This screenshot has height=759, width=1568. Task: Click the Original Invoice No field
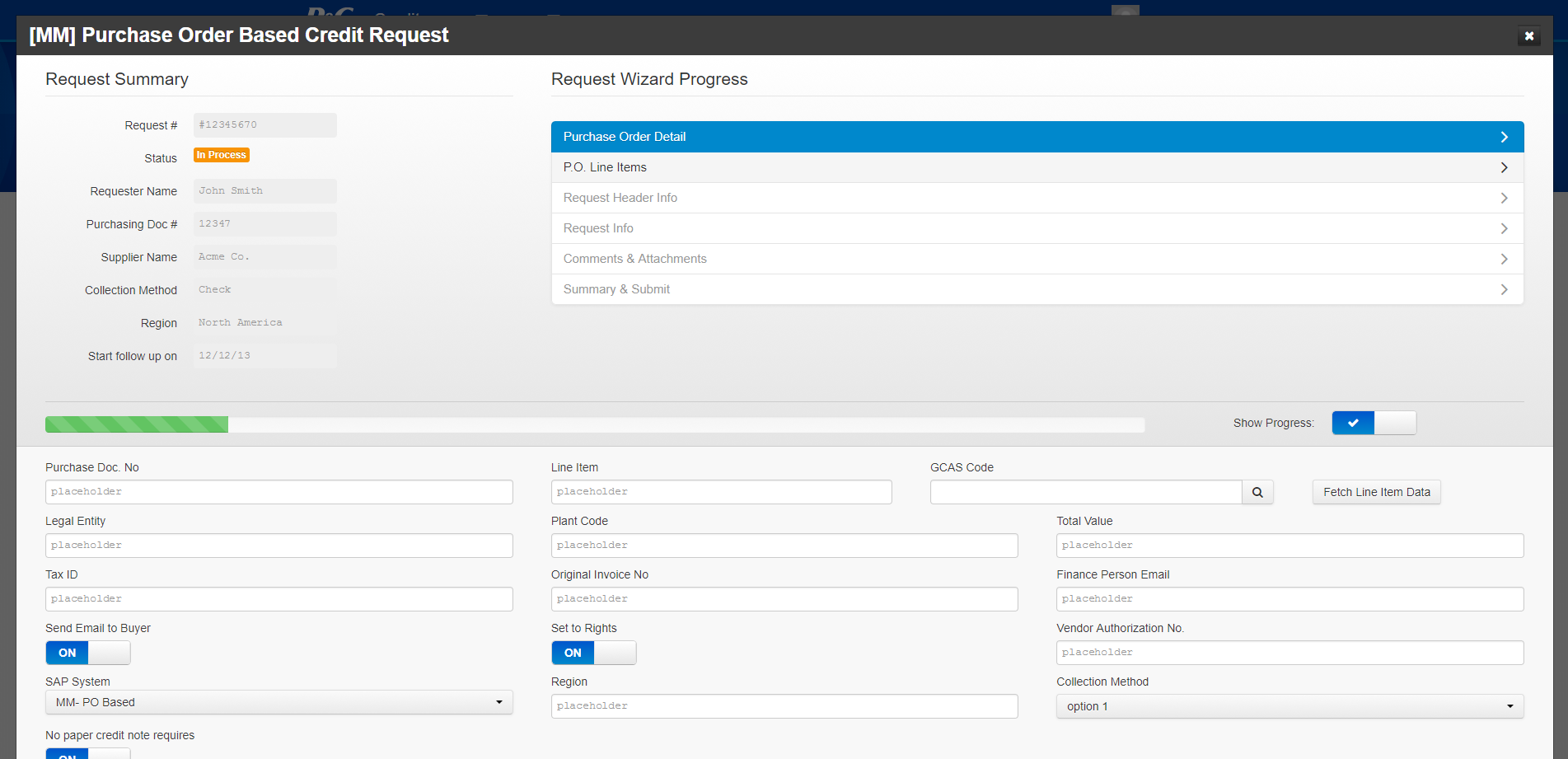click(x=784, y=599)
